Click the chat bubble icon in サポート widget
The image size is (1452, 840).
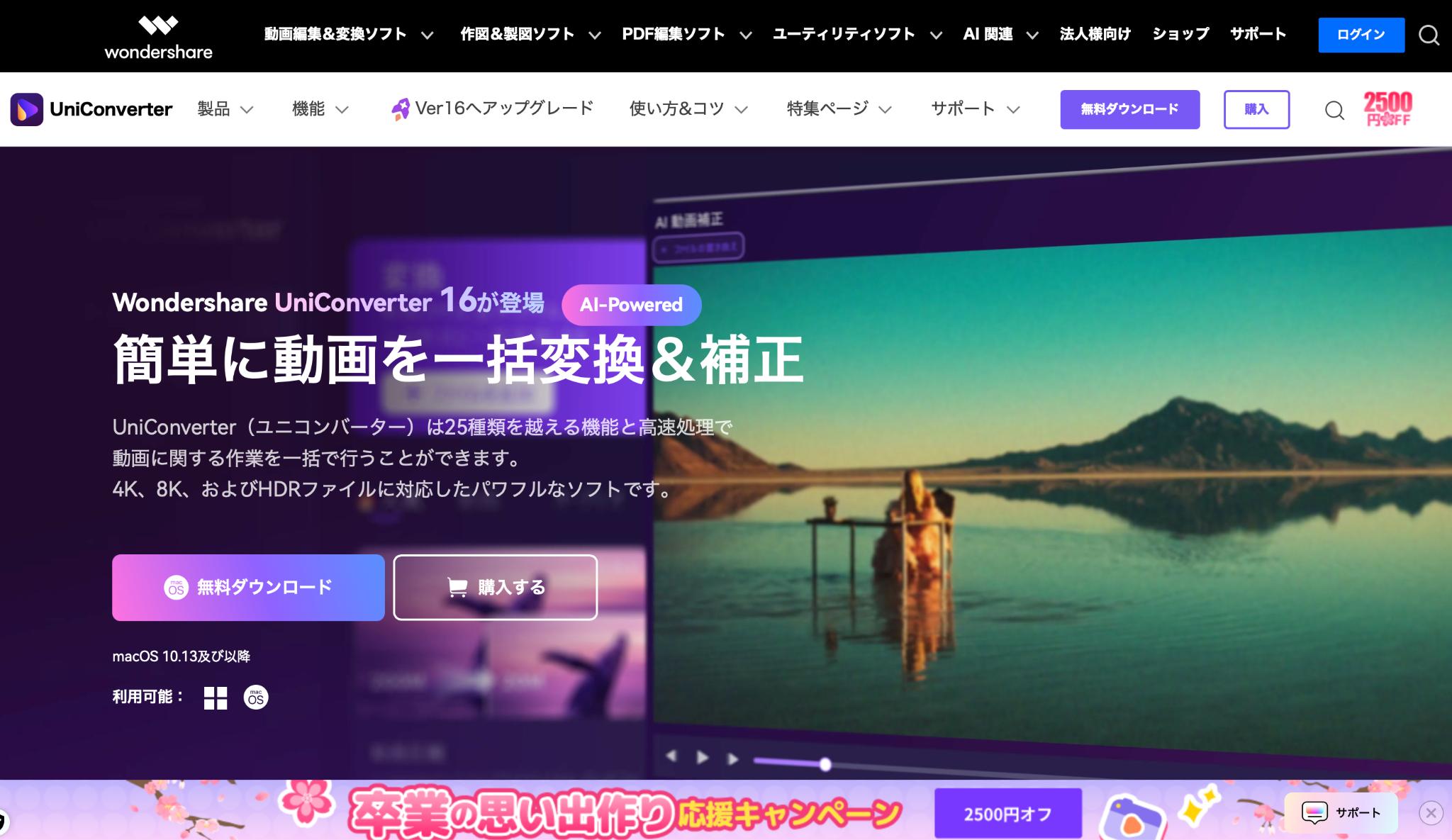1314,812
